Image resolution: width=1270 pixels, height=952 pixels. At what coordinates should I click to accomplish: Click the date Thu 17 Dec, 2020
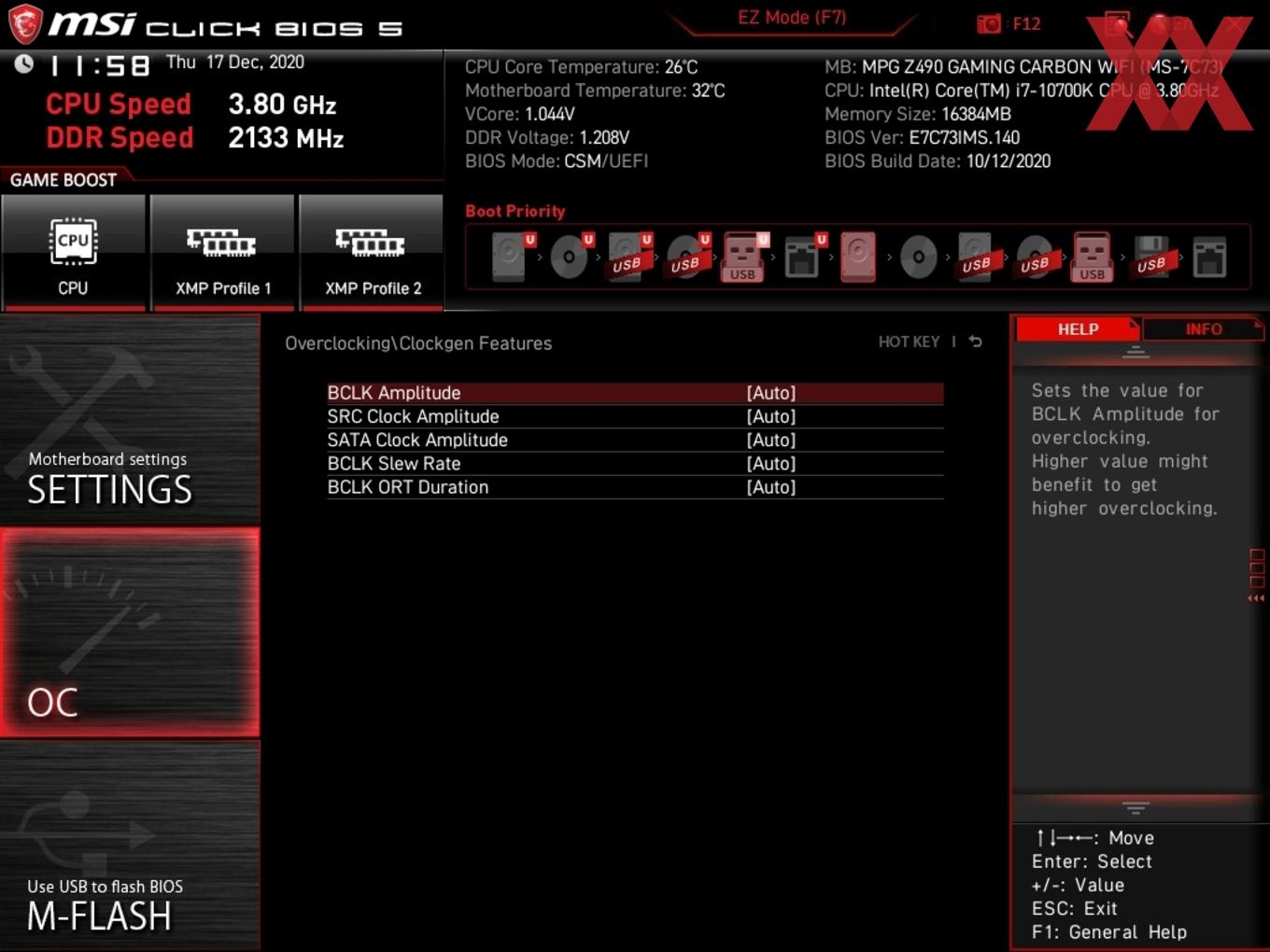coord(235,62)
